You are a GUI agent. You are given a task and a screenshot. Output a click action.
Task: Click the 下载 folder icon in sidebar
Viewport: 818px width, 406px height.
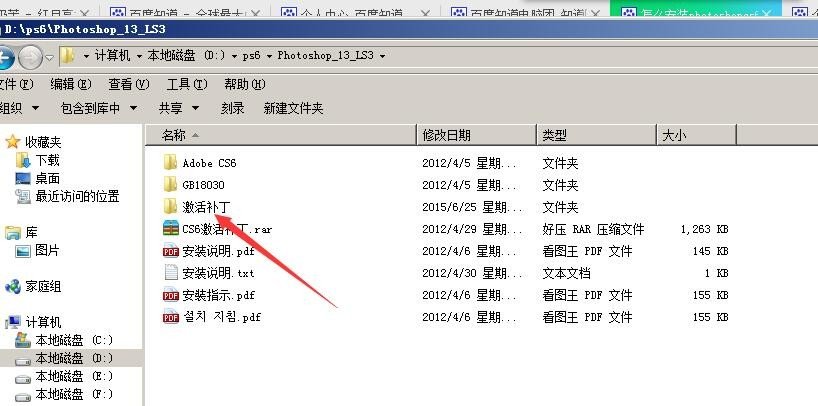pyautogui.click(x=23, y=160)
